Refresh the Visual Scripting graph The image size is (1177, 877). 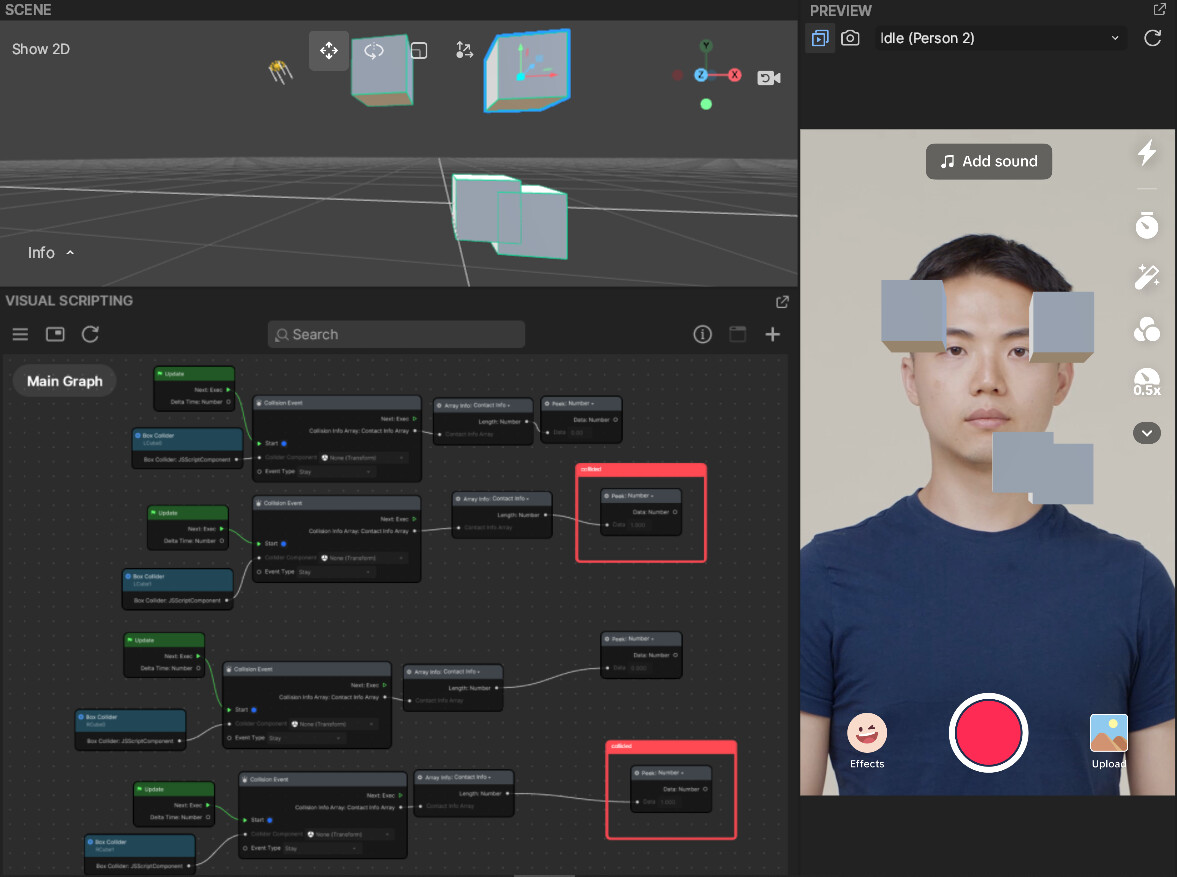click(x=90, y=334)
